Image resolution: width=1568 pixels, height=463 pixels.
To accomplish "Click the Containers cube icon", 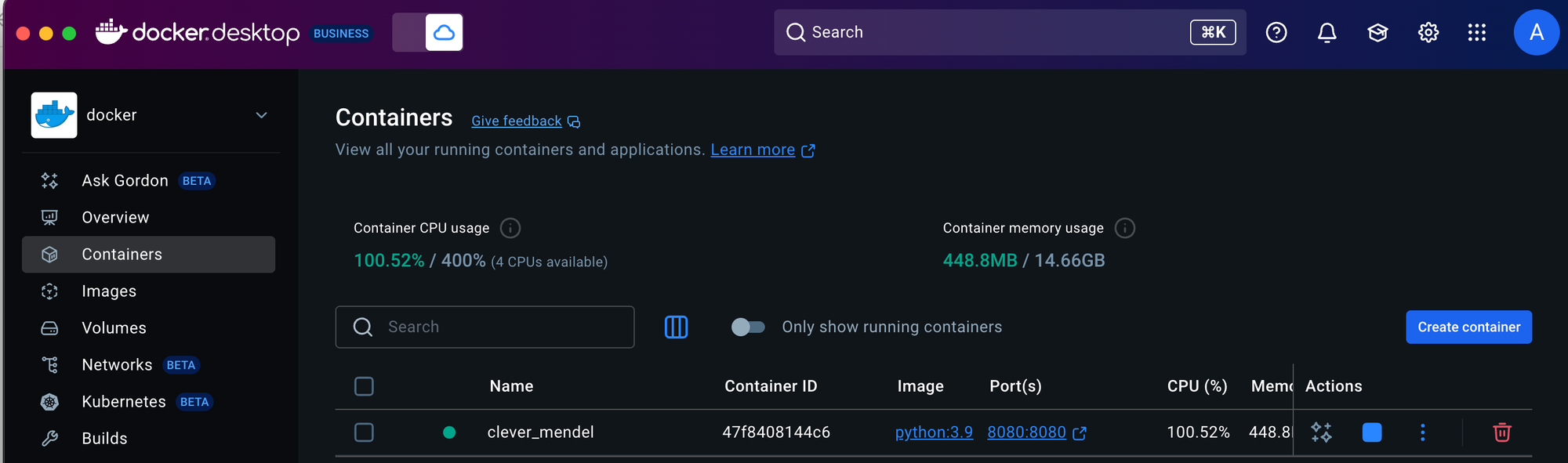I will pos(49,255).
